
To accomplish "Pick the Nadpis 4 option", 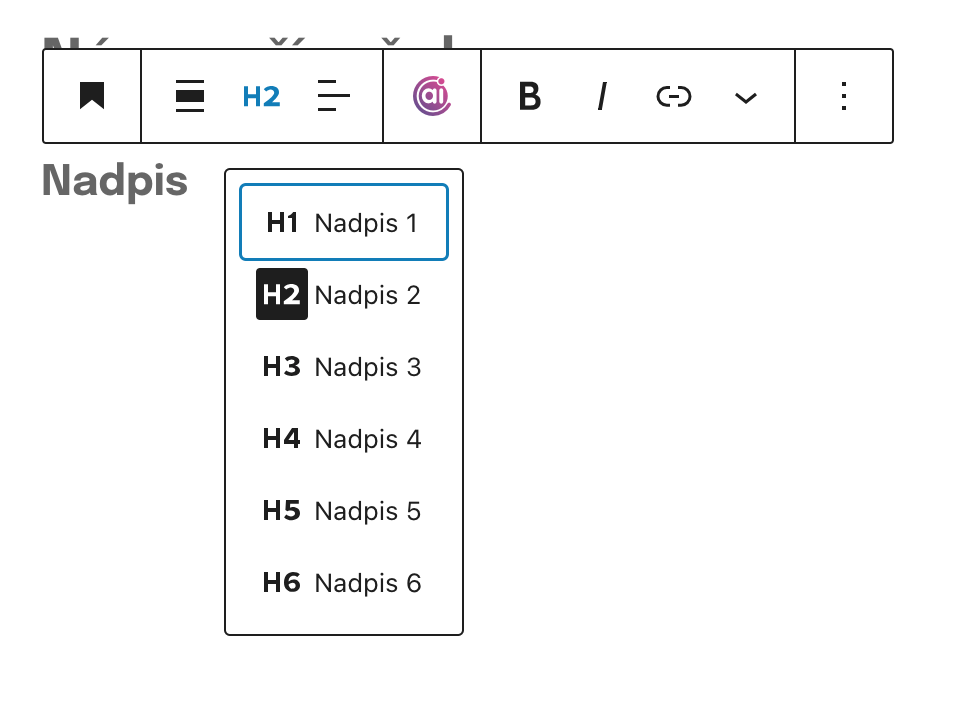I will pyautogui.click(x=367, y=439).
